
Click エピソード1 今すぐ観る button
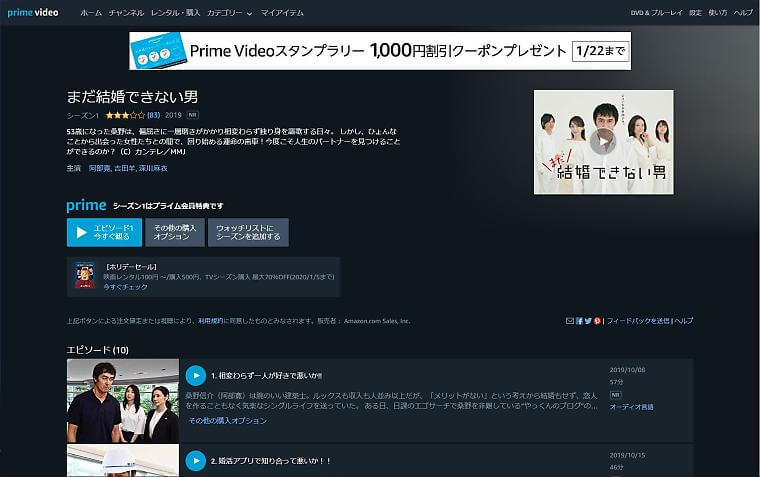104,232
